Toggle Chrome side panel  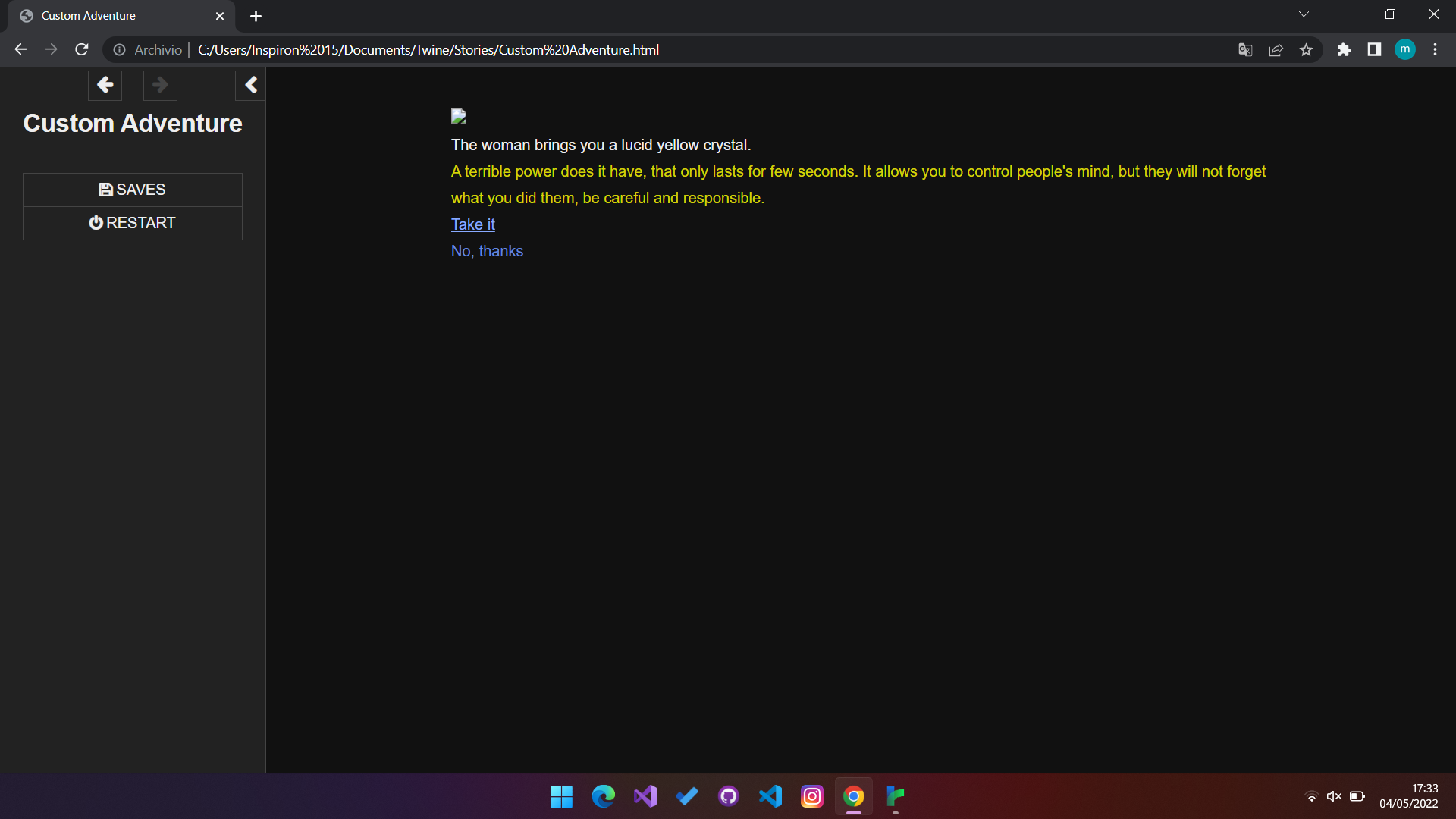point(1374,50)
